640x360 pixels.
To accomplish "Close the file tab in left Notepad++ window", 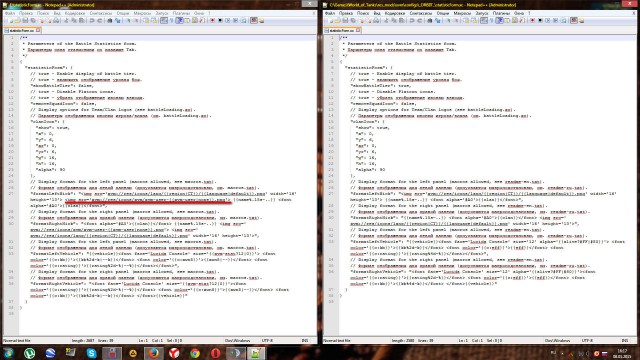I will pyautogui.click(x=38, y=30).
